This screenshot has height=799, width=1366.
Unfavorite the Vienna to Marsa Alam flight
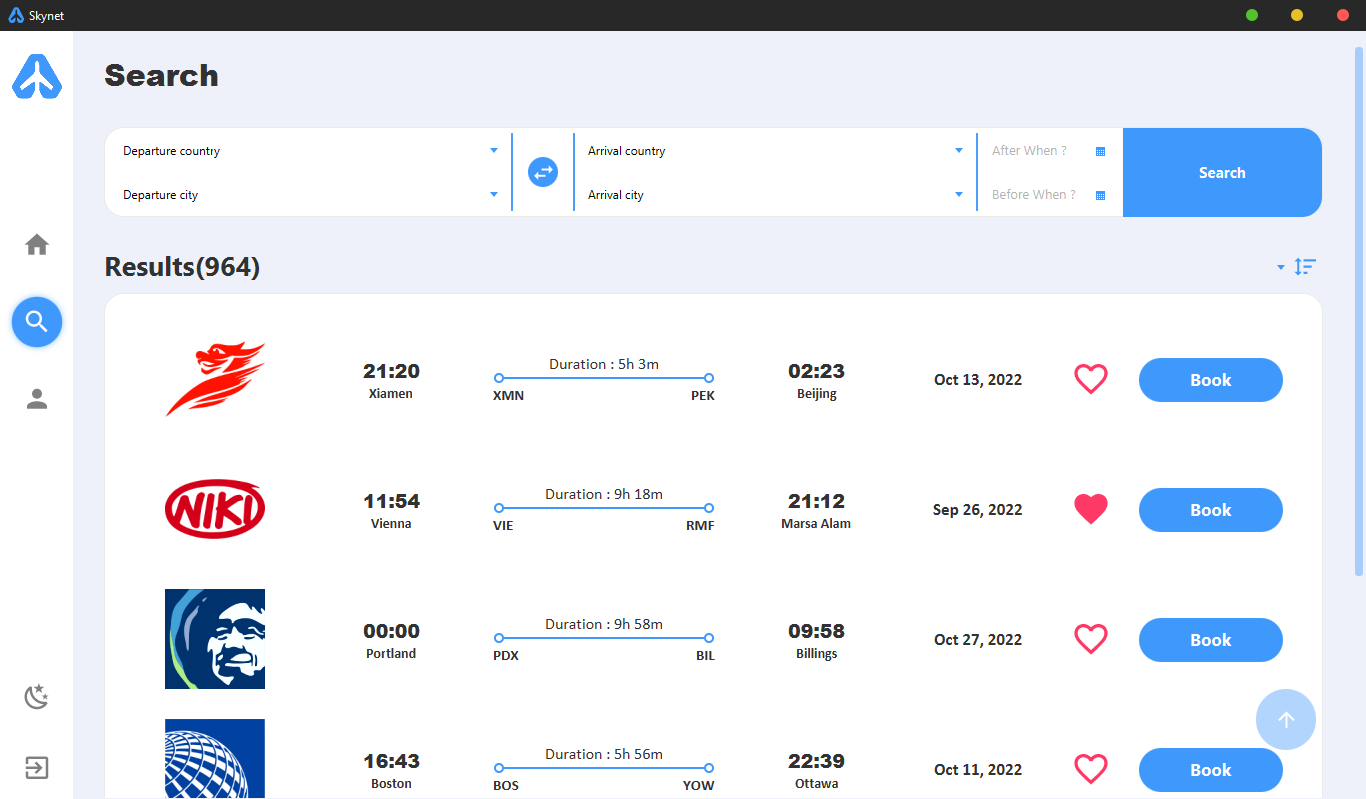pos(1091,510)
